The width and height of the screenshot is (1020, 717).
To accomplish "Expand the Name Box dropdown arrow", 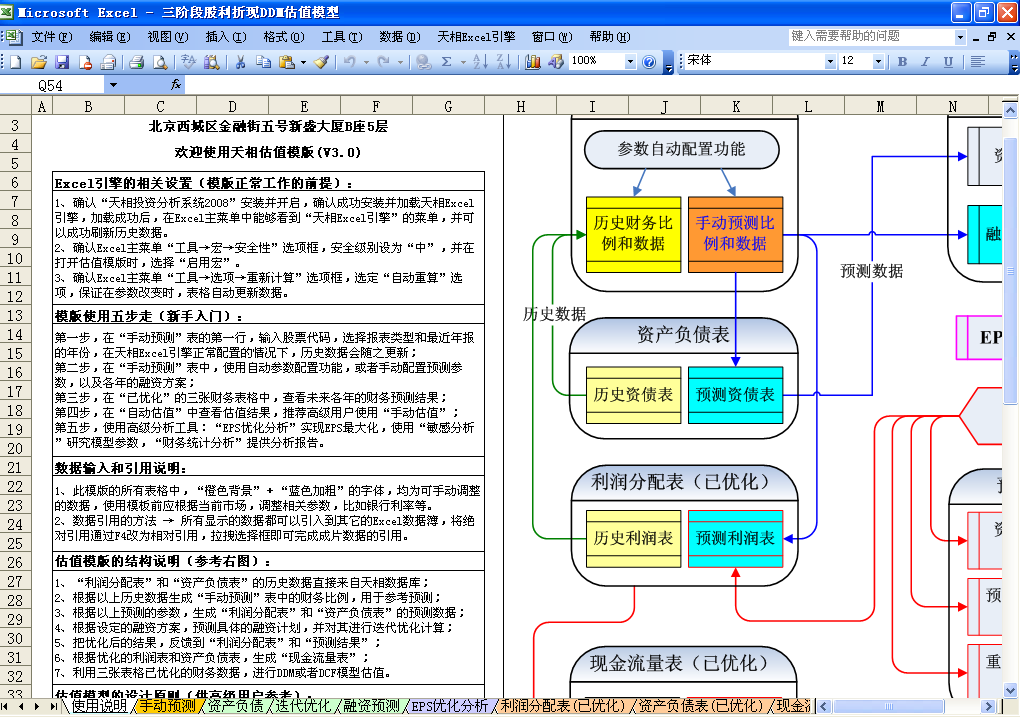I will (113, 85).
